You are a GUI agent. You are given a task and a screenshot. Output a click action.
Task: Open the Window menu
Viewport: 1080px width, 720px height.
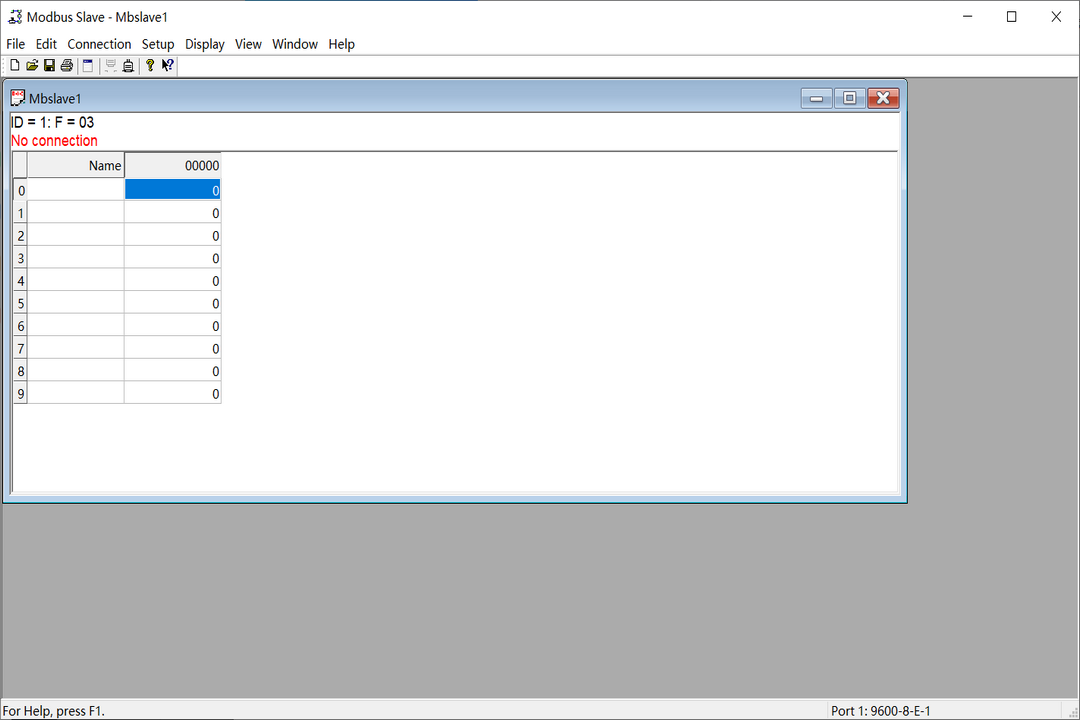294,44
